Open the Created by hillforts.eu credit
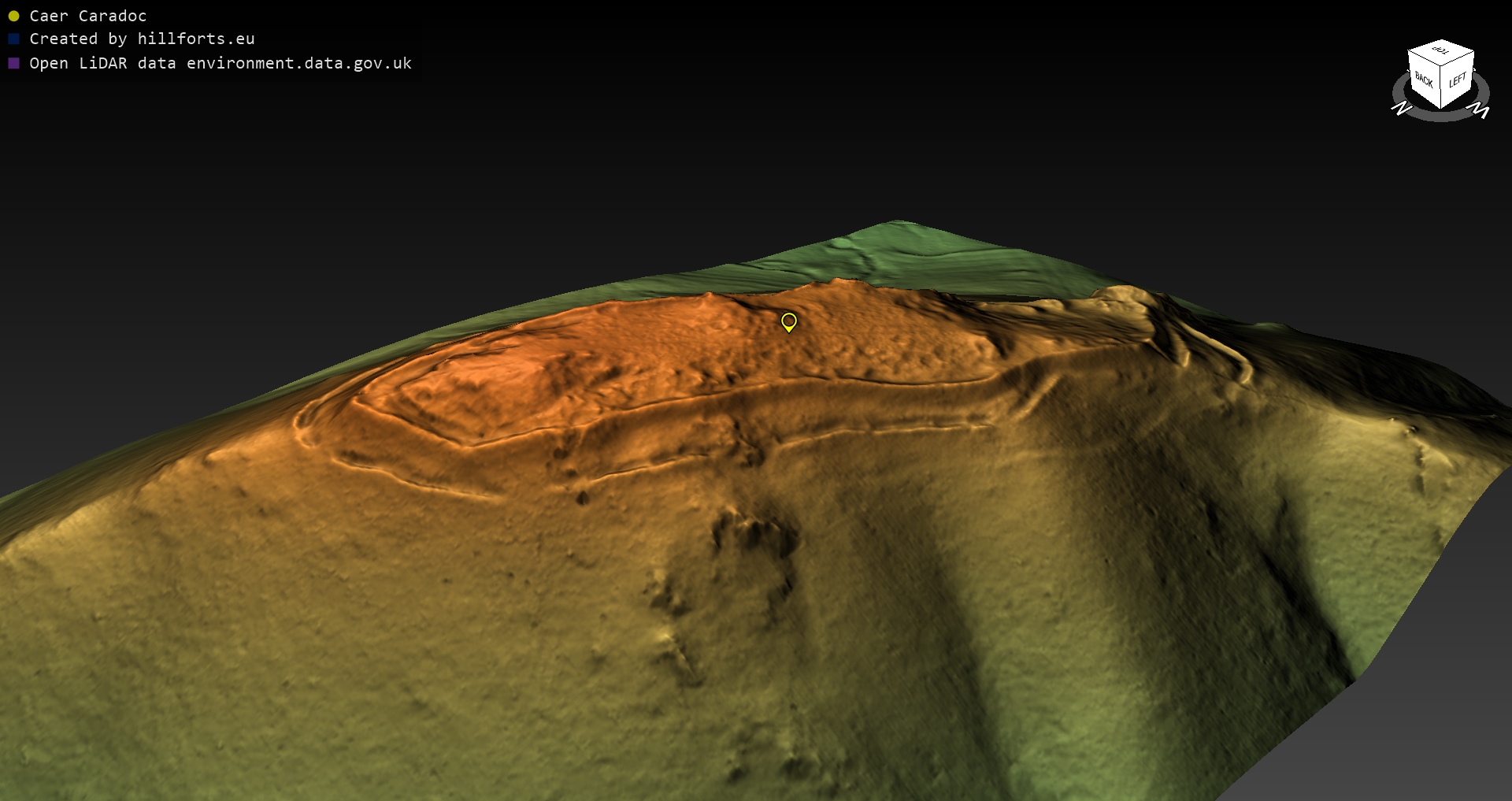Screen dimensions: 1512x801 click(x=142, y=39)
